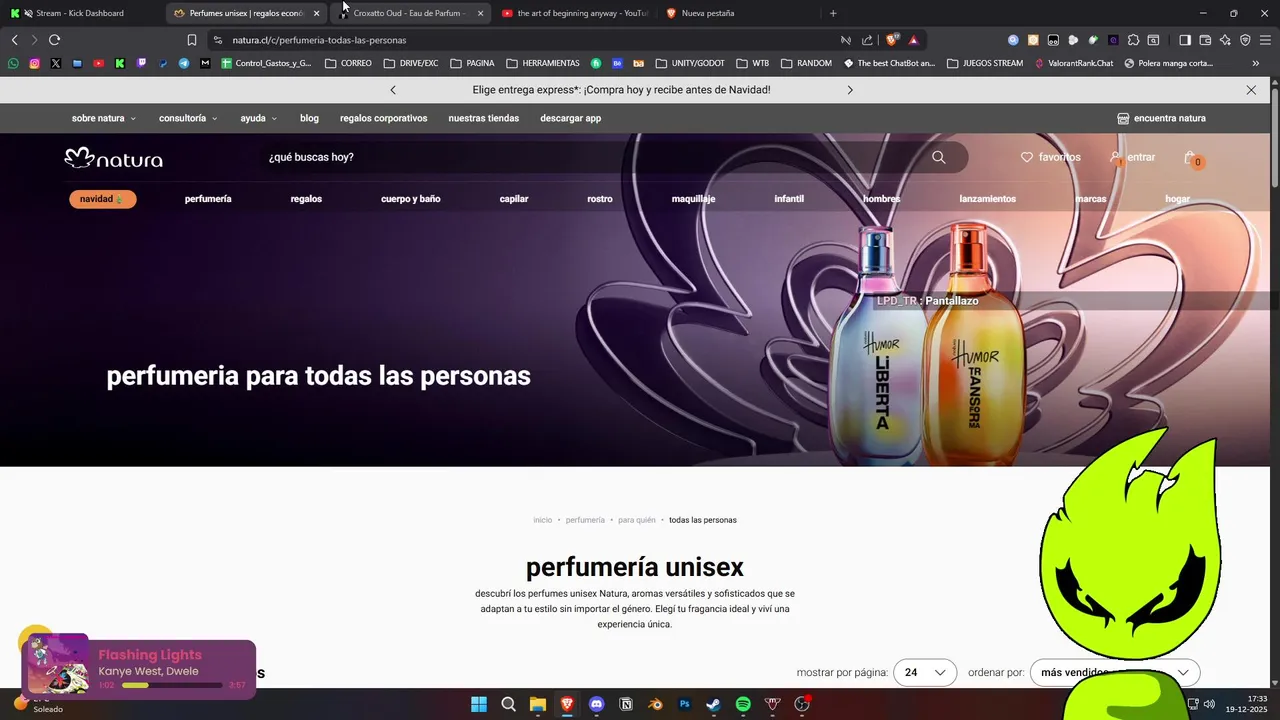
Task: Open the ordenar por más vendidos dropdown
Action: [x=1115, y=673]
